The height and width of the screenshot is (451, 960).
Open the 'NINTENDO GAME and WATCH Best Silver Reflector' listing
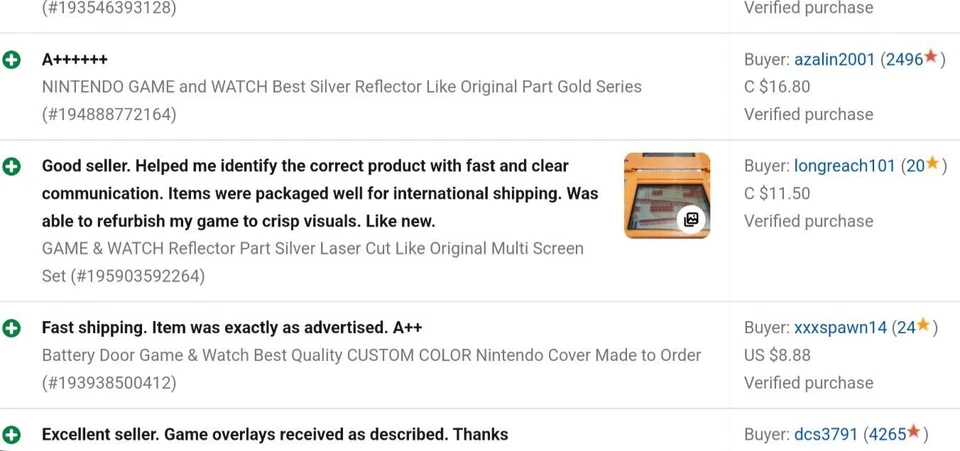coord(341,87)
